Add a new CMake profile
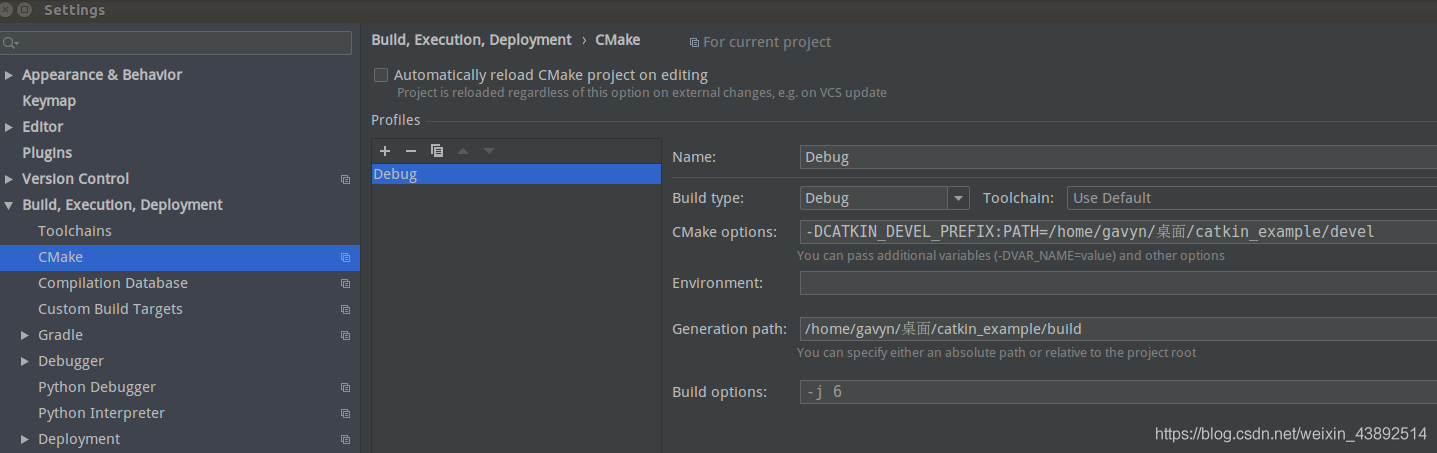The image size is (1437, 453). coord(385,151)
